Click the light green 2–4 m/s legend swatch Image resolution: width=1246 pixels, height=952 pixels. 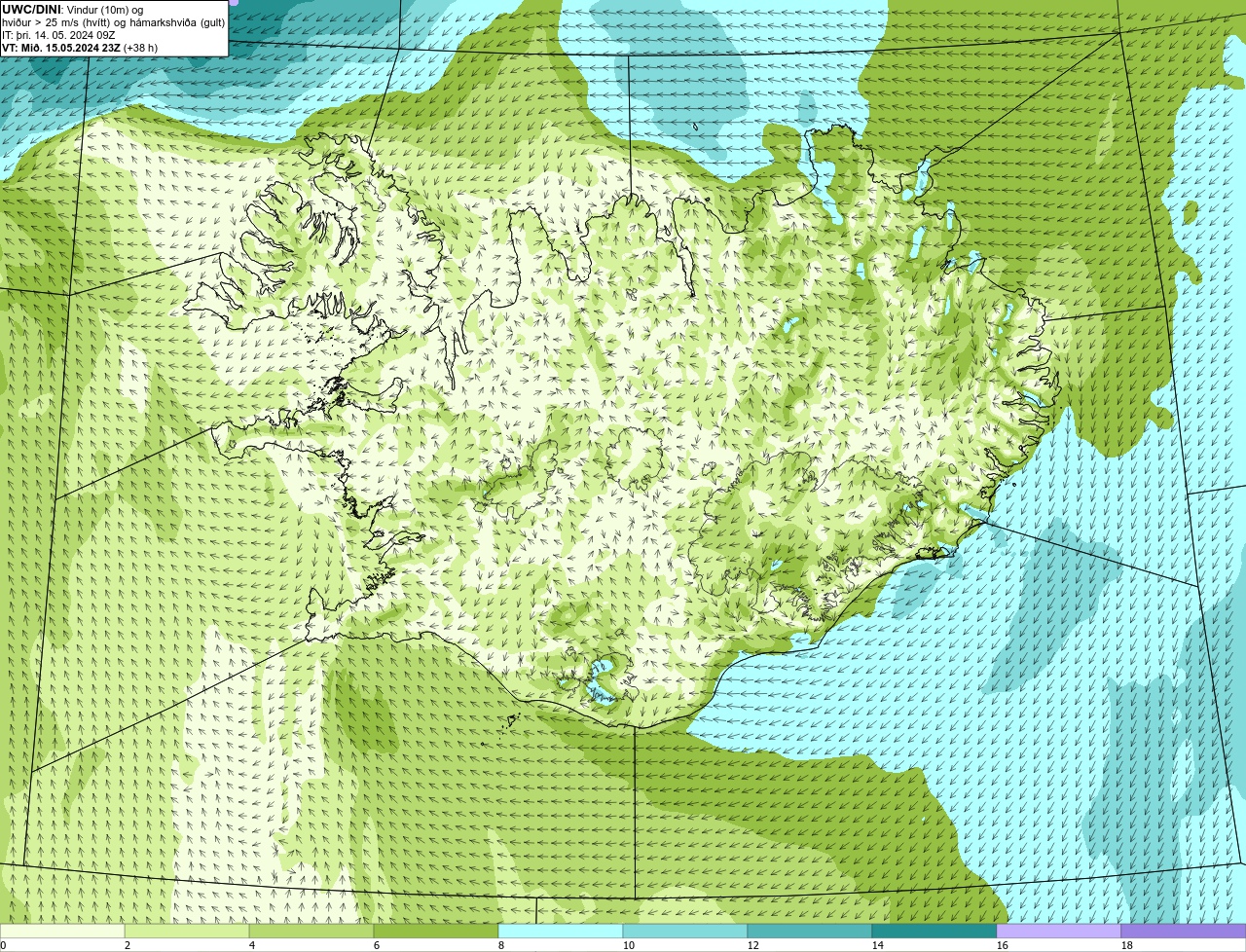pyautogui.click(x=187, y=932)
